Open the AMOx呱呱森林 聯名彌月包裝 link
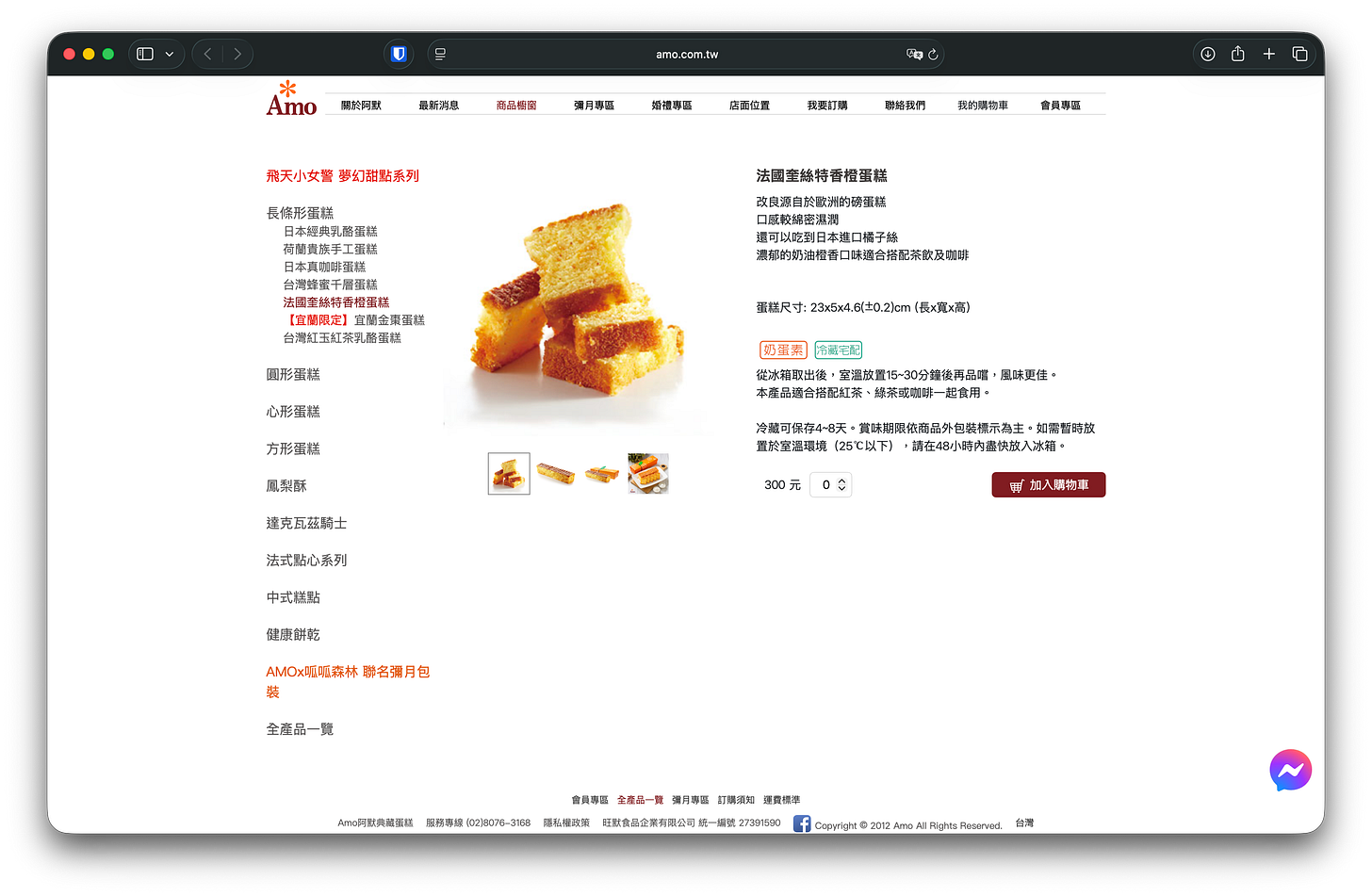1372x896 pixels. [348, 682]
